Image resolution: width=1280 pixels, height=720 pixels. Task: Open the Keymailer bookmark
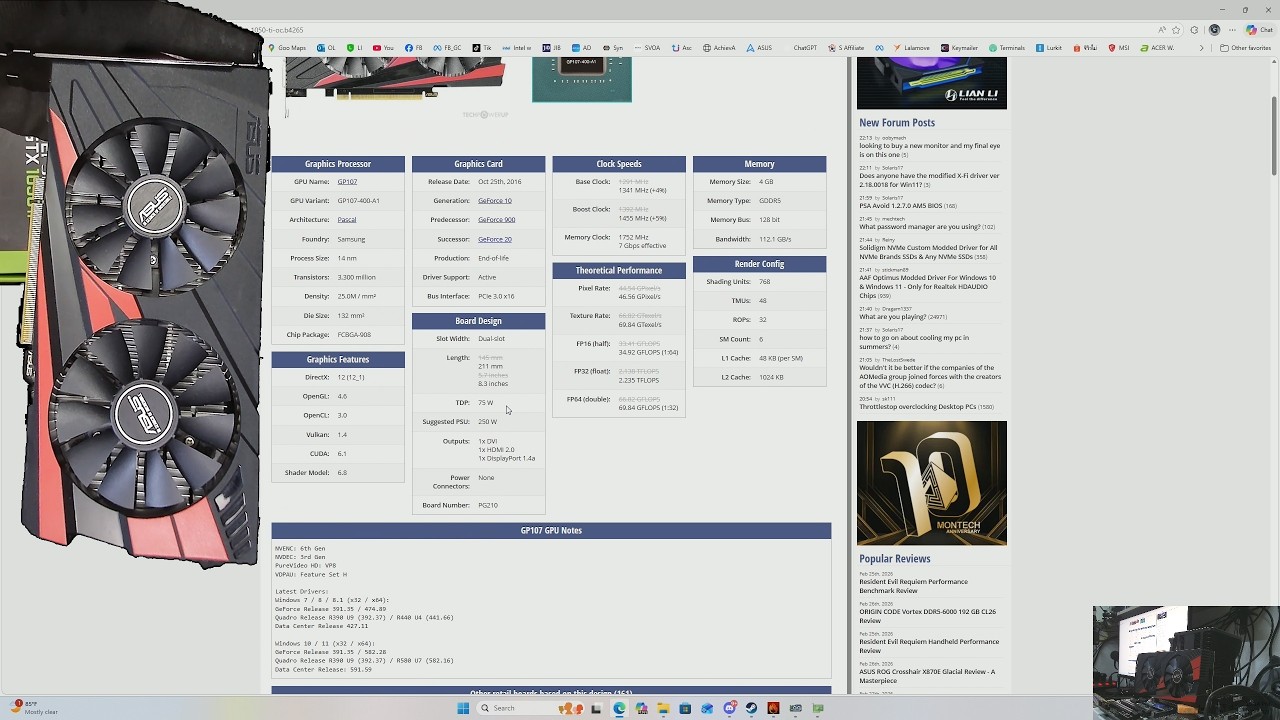tap(959, 48)
